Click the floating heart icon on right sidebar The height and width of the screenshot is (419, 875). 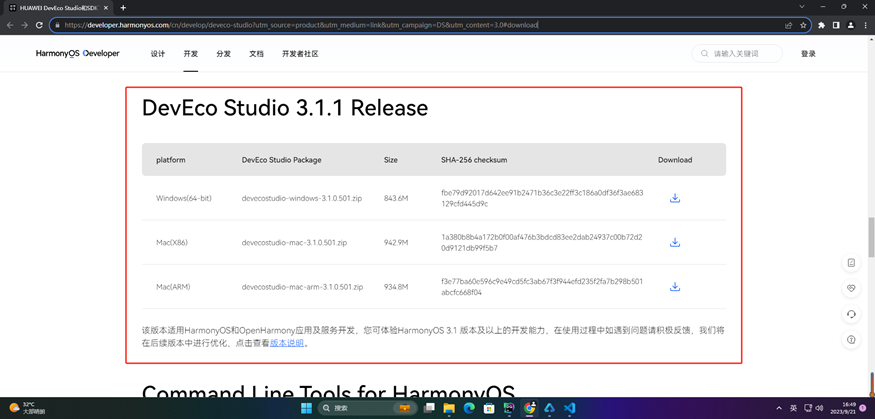tap(851, 288)
